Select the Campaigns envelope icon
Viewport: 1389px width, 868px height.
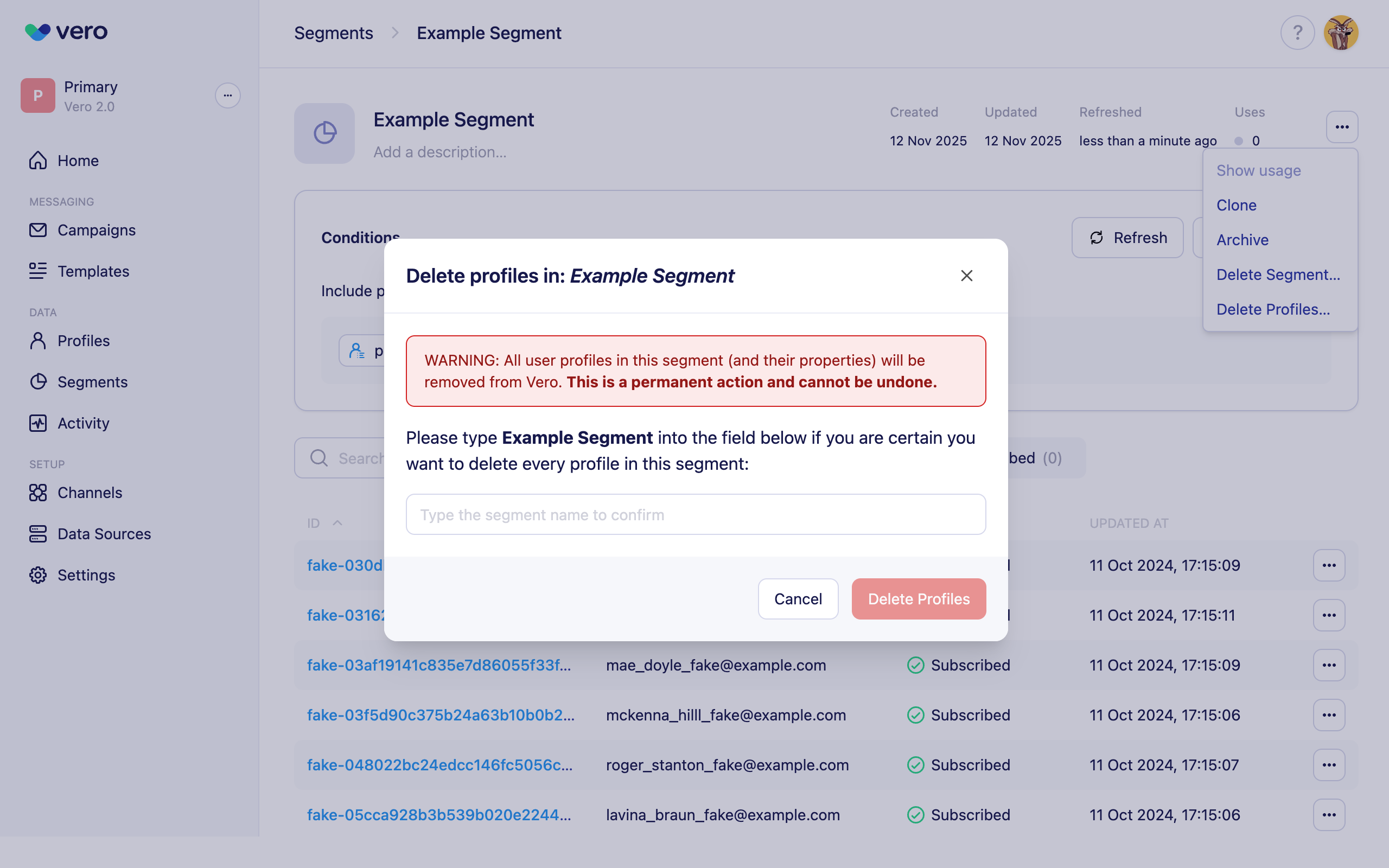(x=37, y=229)
